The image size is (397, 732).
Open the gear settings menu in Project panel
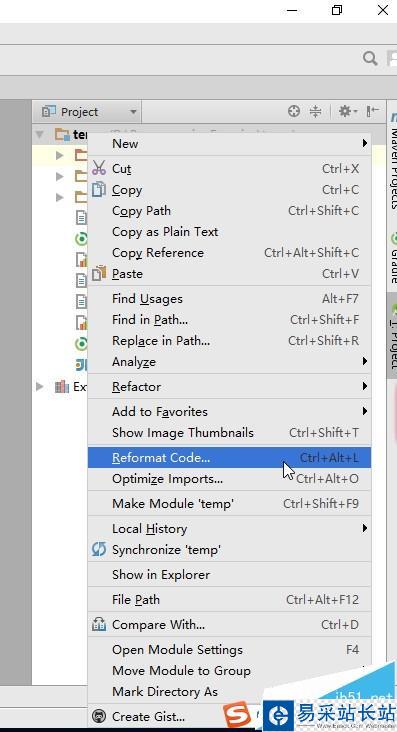click(347, 111)
